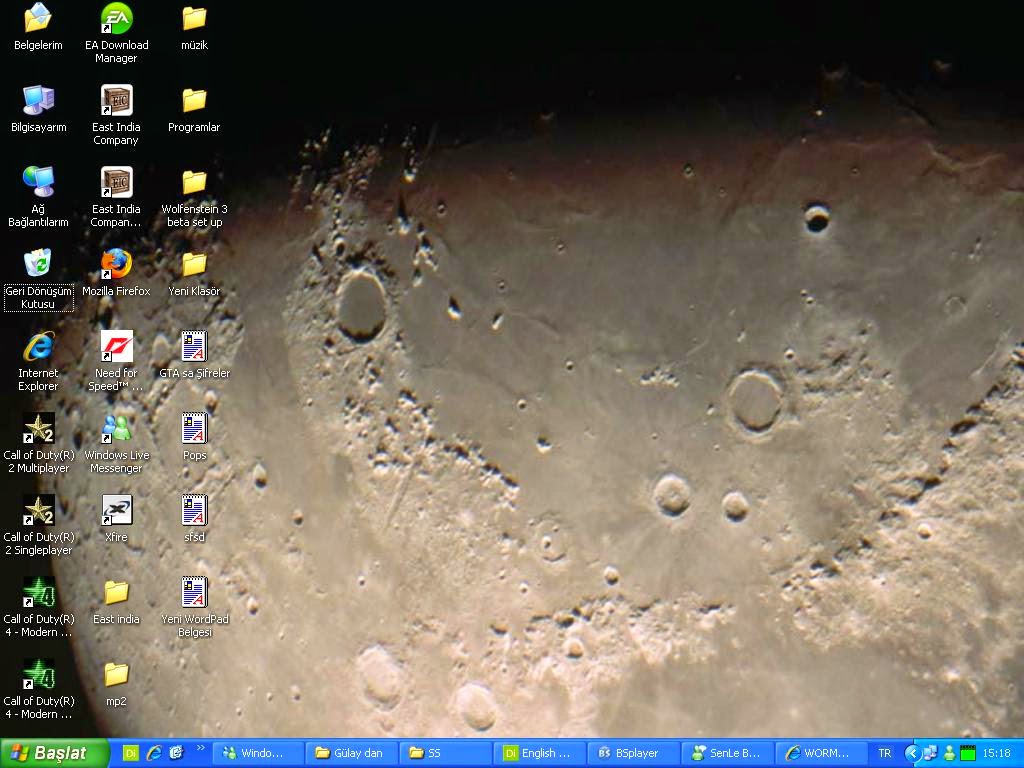
Task: Open the TR language bar indicator
Action: coord(884,753)
